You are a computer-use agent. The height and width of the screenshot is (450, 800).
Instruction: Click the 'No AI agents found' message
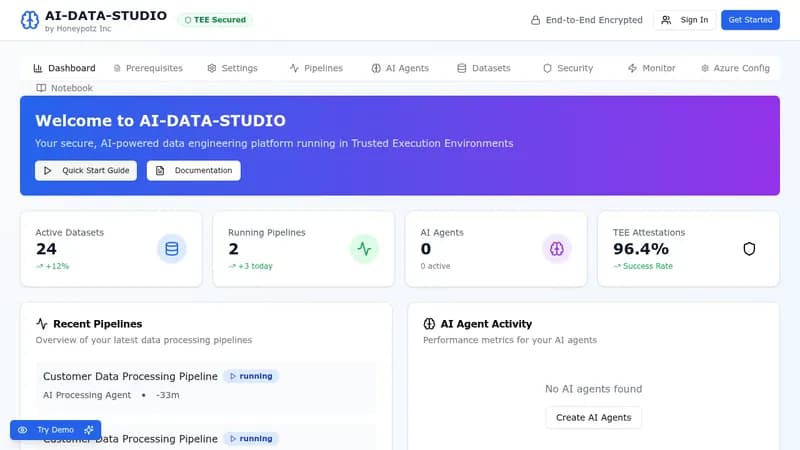click(593, 389)
